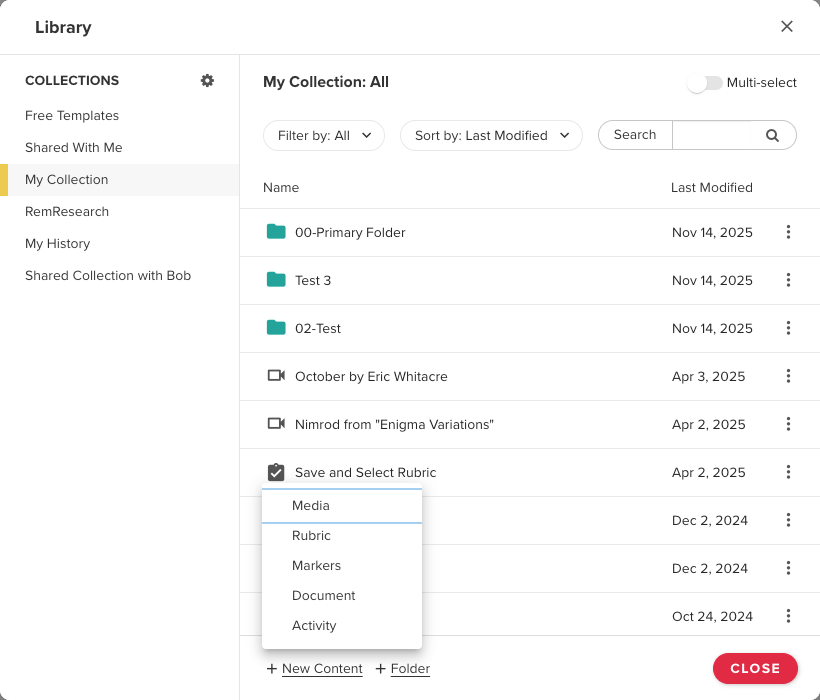The width and height of the screenshot is (820, 700).
Task: Click the video icon for October by Eric Whitacre
Action: tap(276, 376)
